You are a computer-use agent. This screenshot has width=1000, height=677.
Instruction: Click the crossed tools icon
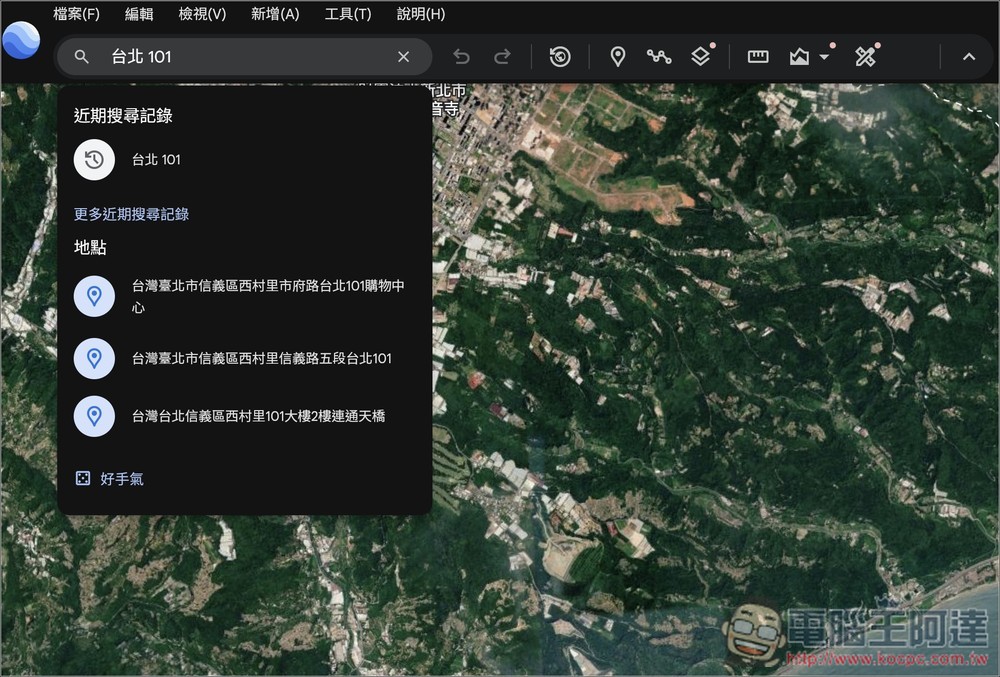pos(865,57)
